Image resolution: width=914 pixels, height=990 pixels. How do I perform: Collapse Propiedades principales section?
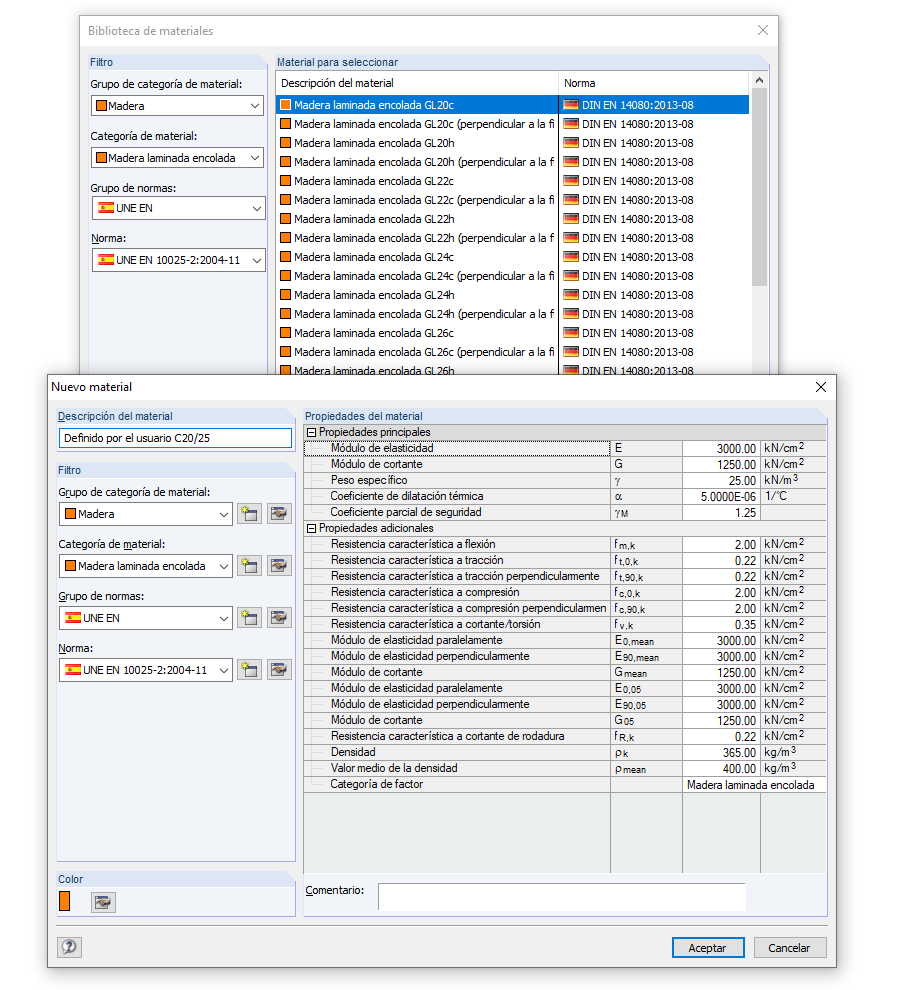pyautogui.click(x=312, y=432)
